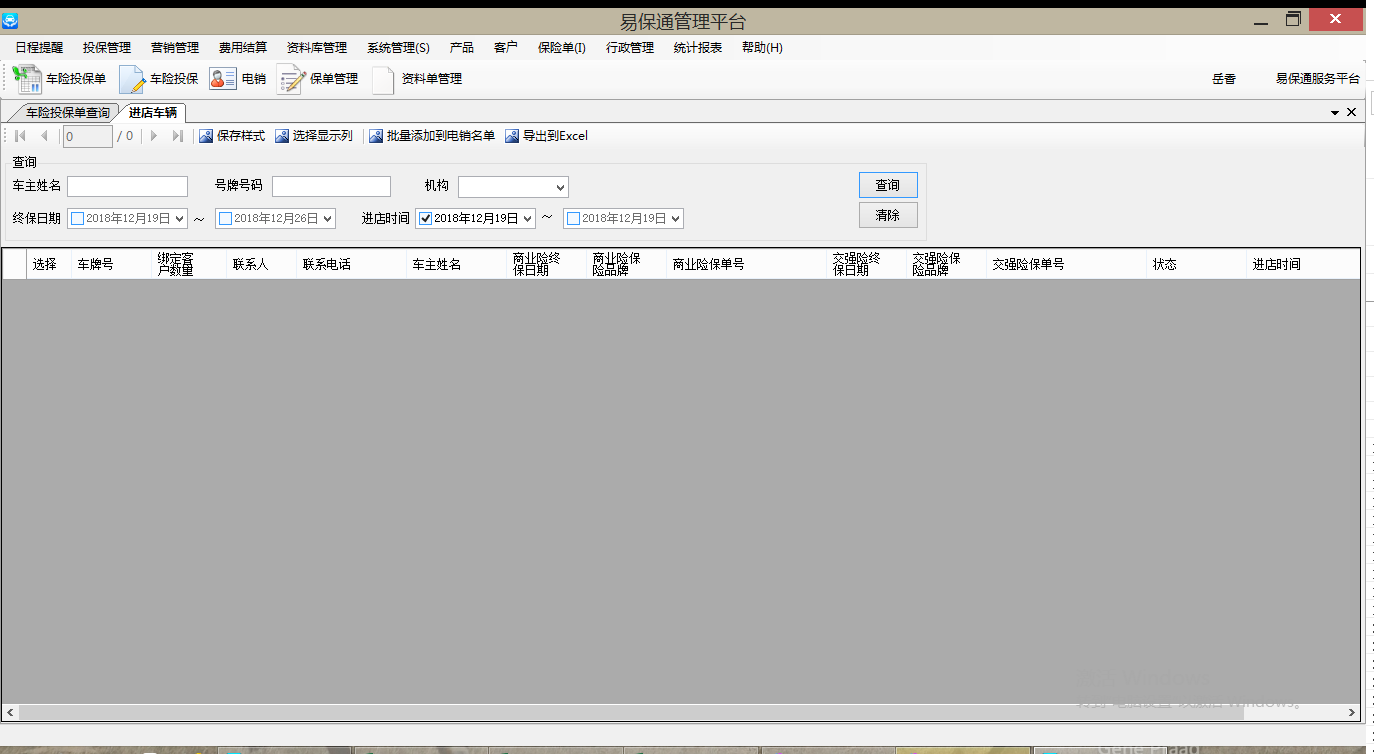Click the 联系电话 column header
Screen dimensions: 1374x754
352,264
